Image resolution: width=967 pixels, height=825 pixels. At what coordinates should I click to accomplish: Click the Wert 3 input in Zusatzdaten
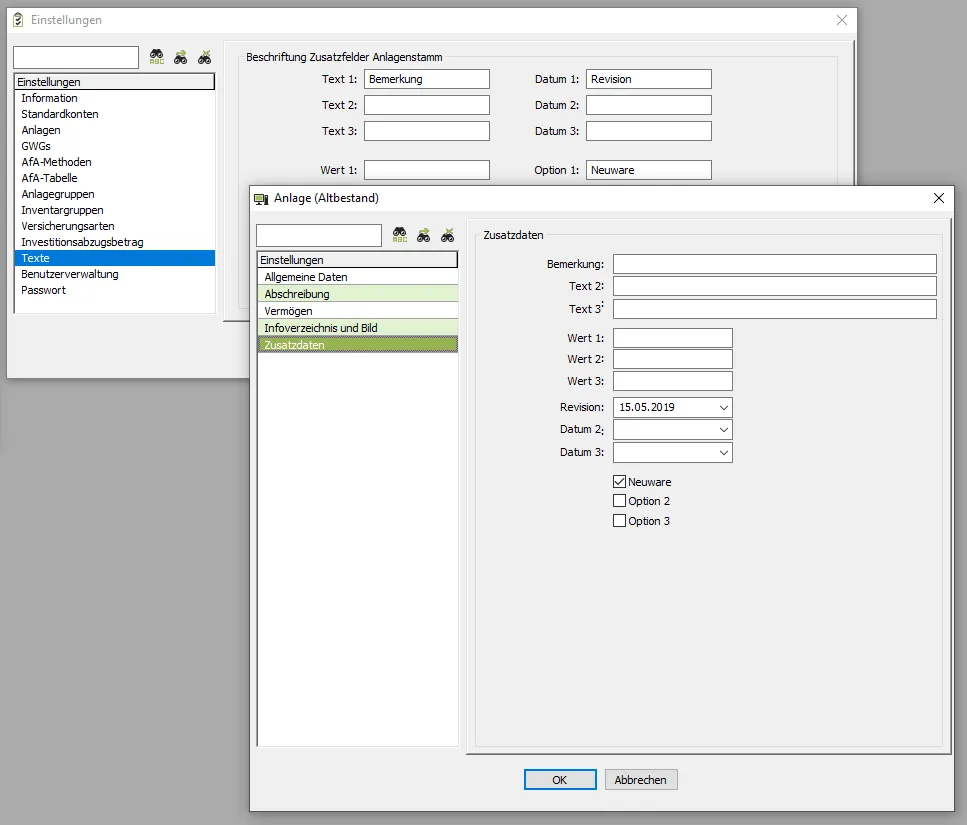673,381
